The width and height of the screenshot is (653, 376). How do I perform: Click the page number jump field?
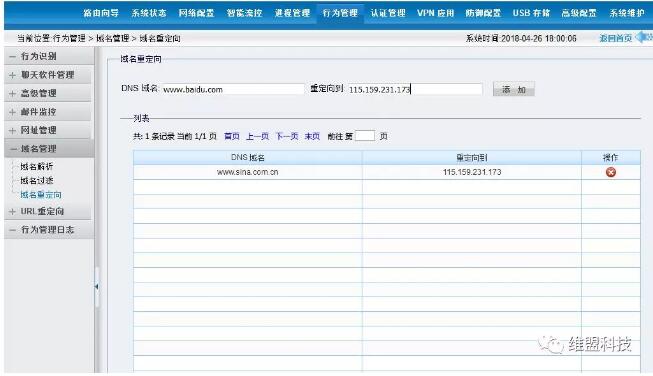coord(365,136)
